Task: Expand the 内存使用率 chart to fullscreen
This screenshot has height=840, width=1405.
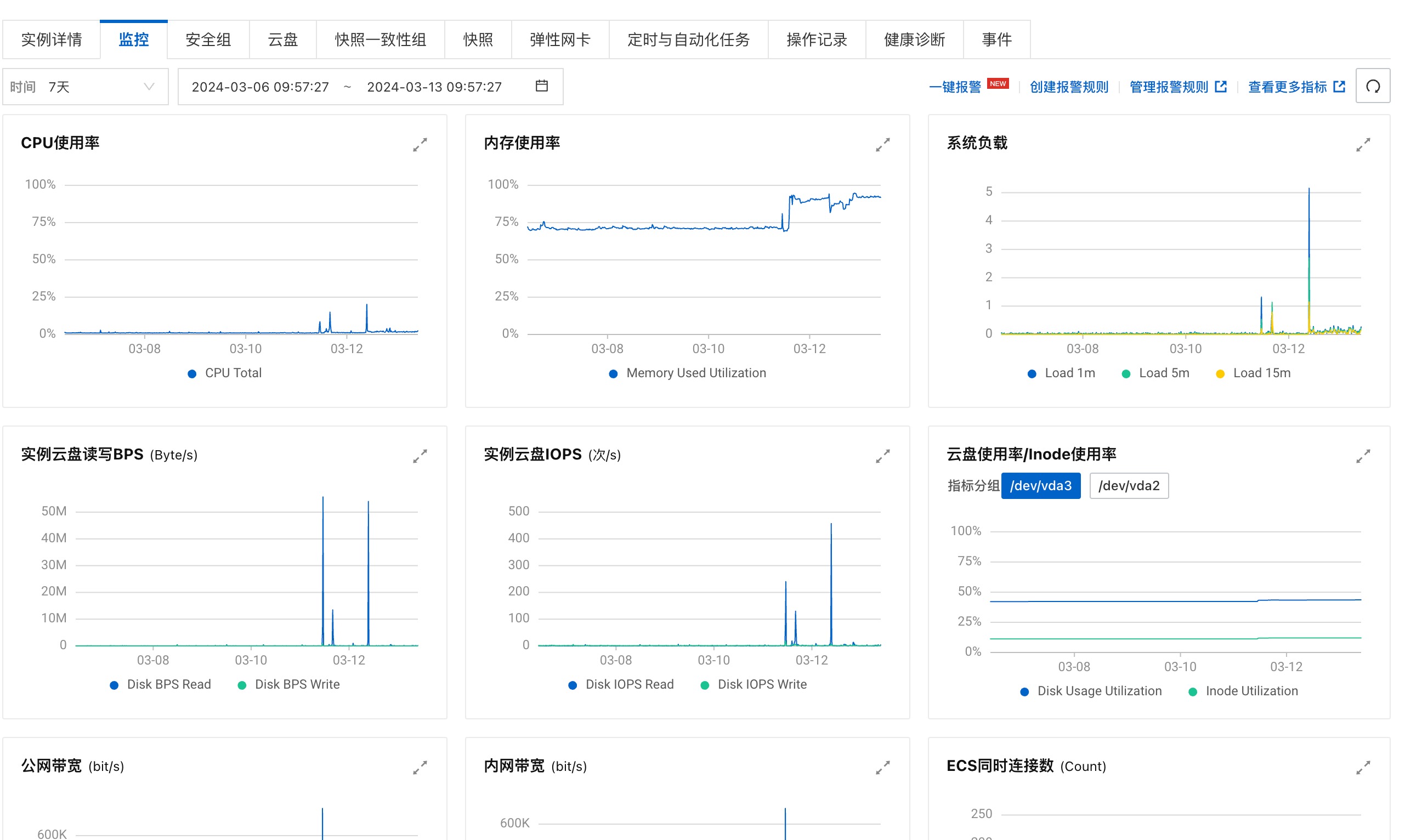Action: (882, 145)
